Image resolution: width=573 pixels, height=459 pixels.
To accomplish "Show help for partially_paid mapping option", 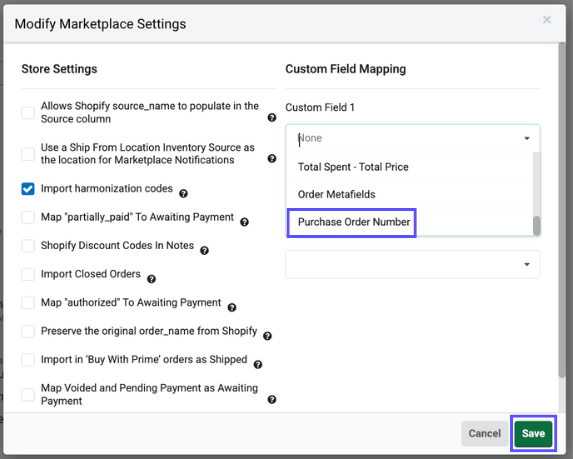I will pyautogui.click(x=244, y=222).
